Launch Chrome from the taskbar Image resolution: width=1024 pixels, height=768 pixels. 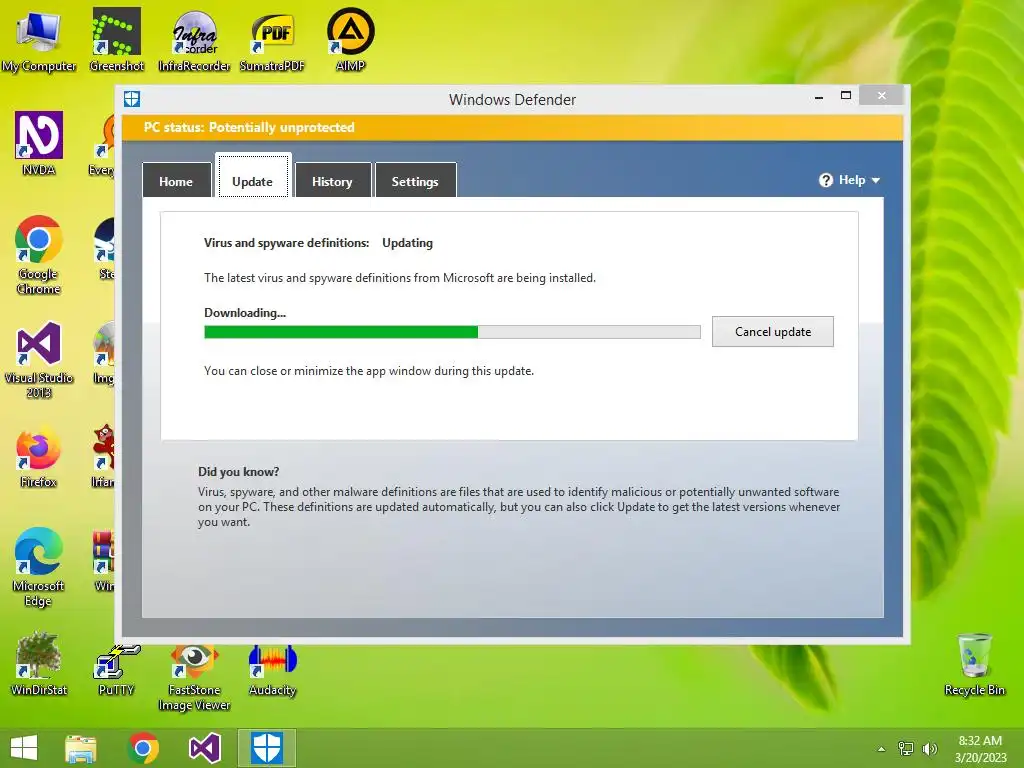pyautogui.click(x=143, y=748)
